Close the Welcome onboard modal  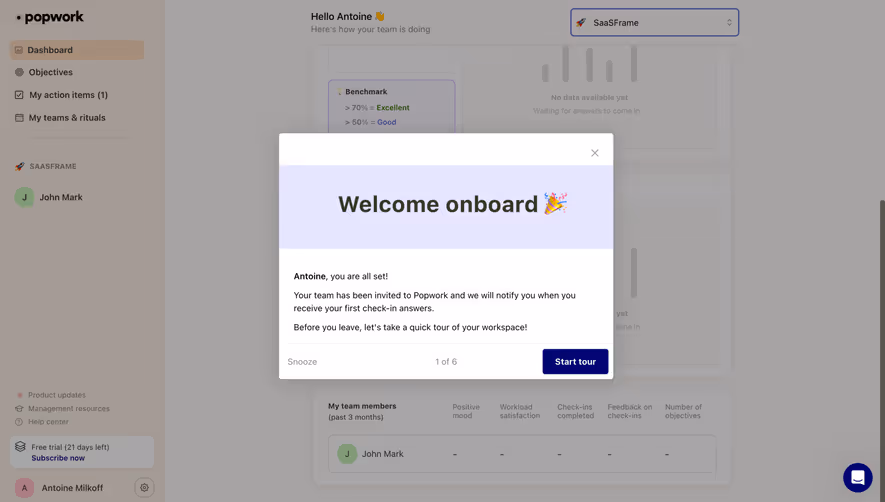coord(594,153)
